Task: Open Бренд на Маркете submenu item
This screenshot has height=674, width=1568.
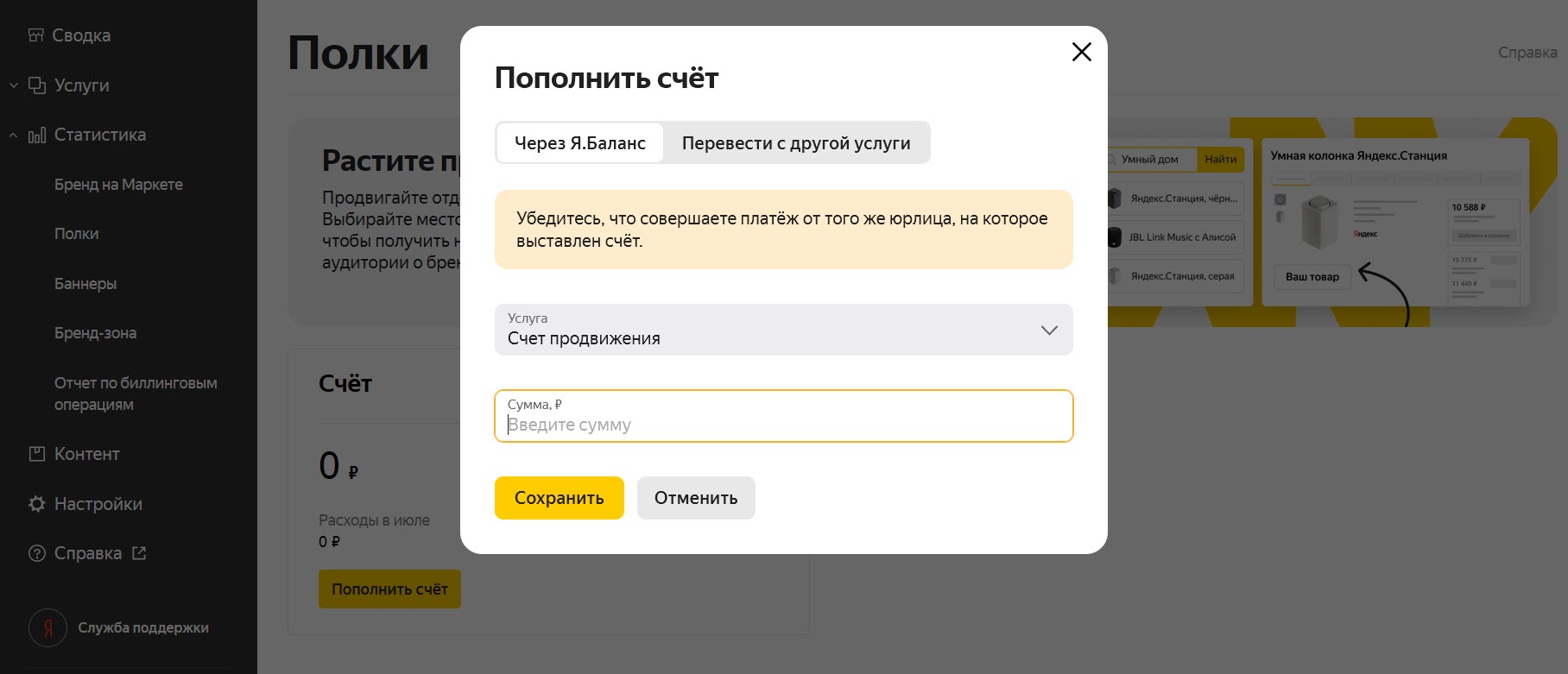Action: click(x=118, y=185)
